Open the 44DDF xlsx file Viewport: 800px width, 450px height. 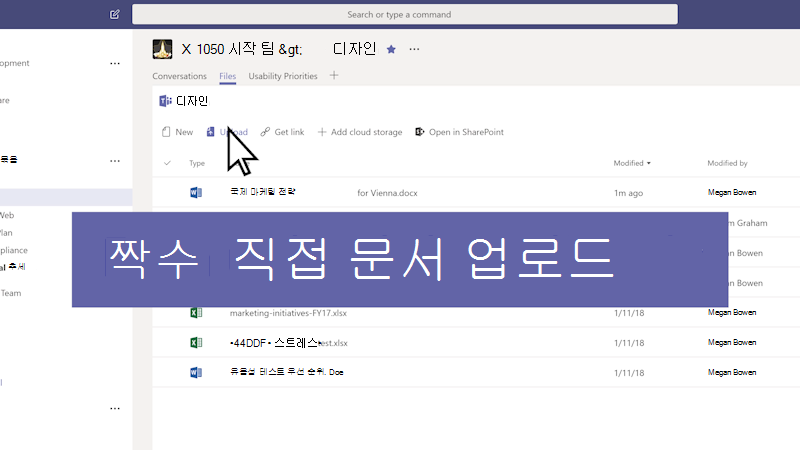[289, 343]
